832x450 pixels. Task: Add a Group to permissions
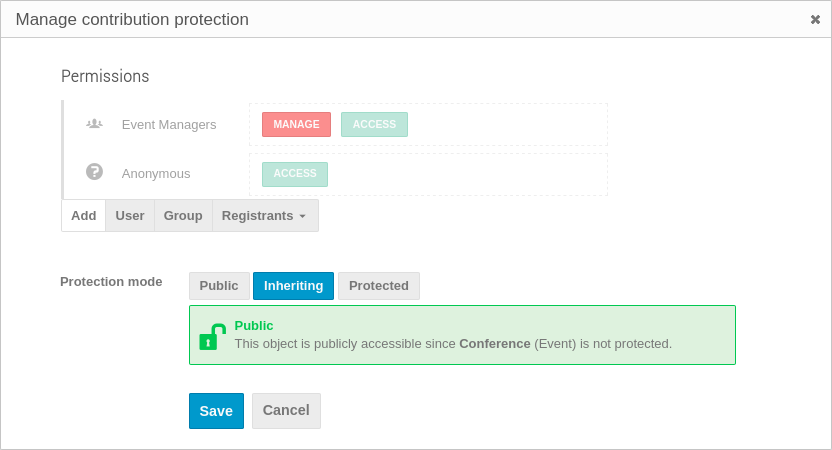pos(183,216)
